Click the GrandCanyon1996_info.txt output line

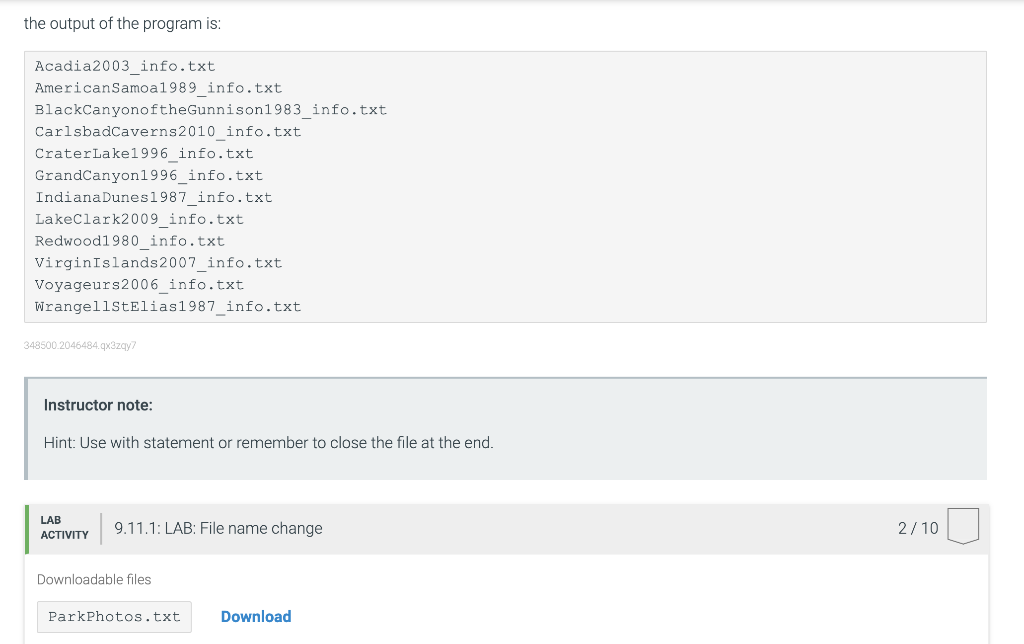(149, 176)
